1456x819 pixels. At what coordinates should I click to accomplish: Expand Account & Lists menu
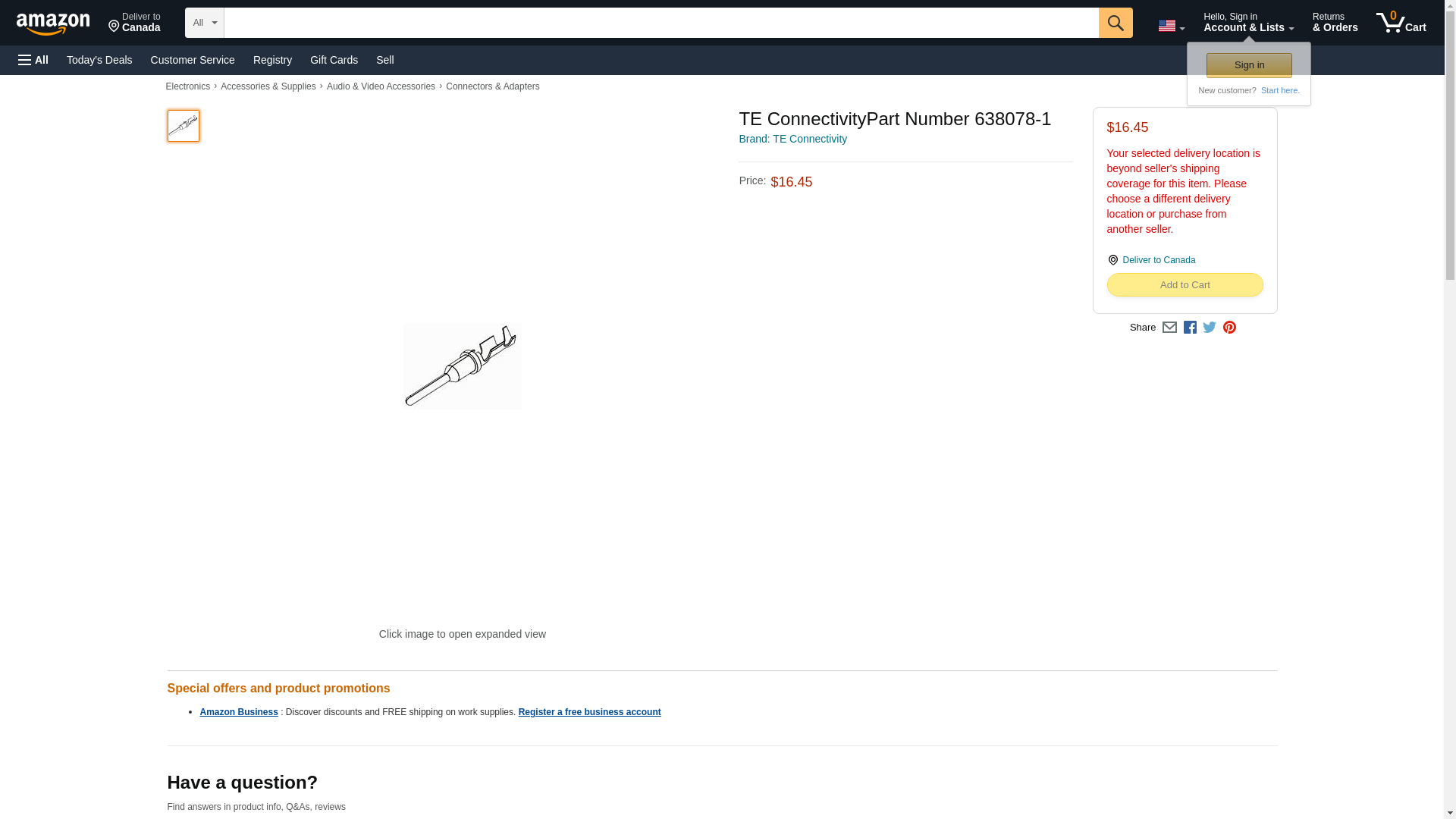point(1248,22)
